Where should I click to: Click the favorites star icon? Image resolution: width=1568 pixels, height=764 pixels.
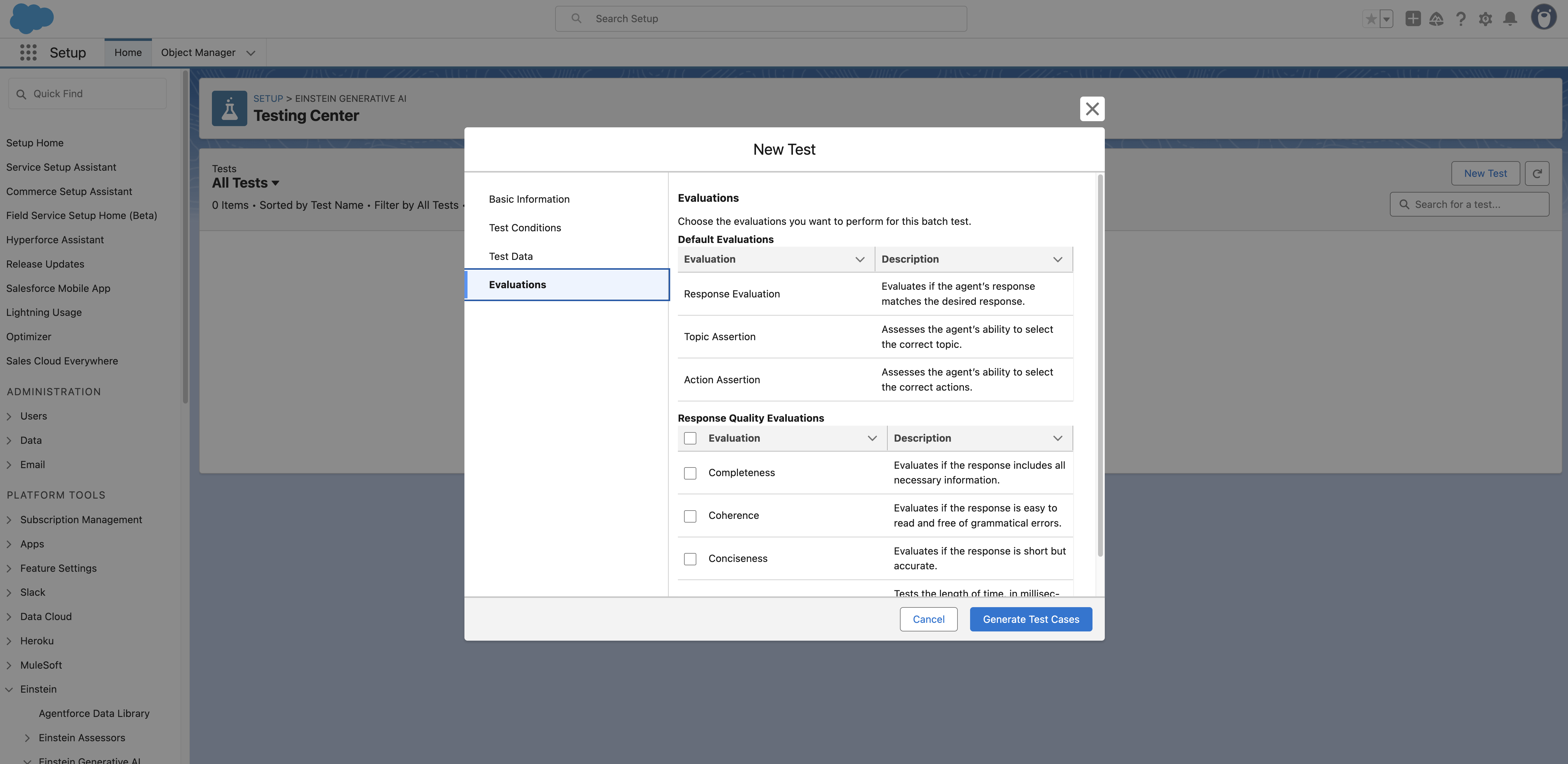tap(1371, 19)
